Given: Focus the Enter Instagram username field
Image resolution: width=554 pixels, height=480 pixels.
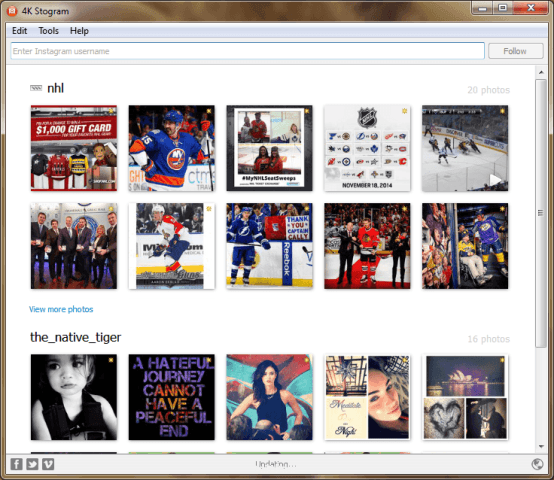Looking at the screenshot, I should (247, 51).
